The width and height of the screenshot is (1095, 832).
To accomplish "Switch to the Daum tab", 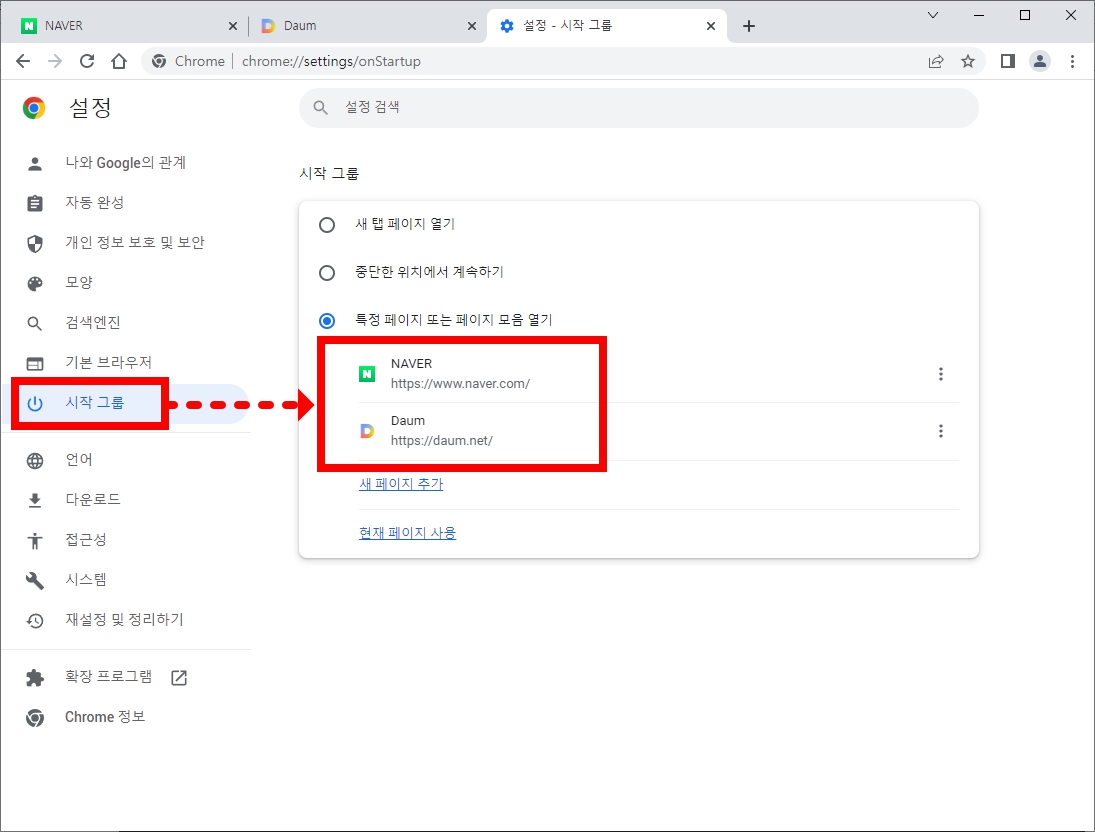I will [367, 26].
